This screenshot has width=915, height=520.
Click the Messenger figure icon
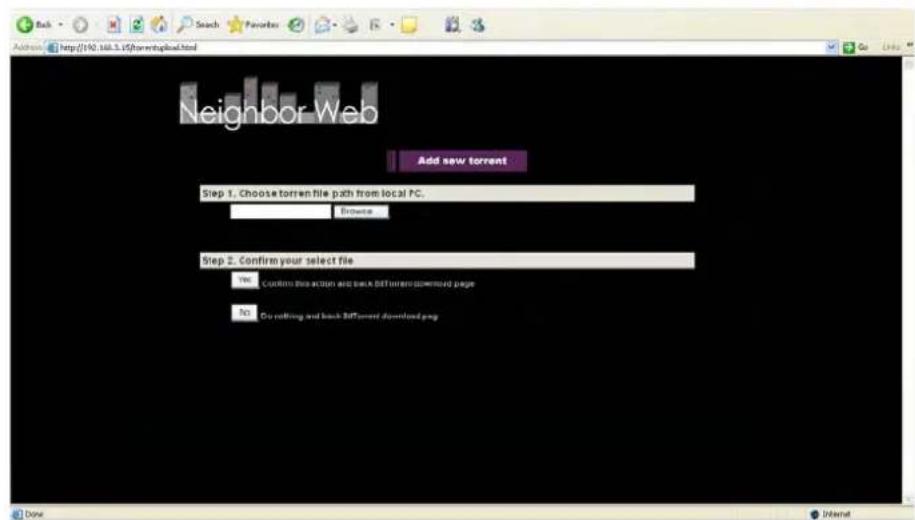click(x=478, y=25)
